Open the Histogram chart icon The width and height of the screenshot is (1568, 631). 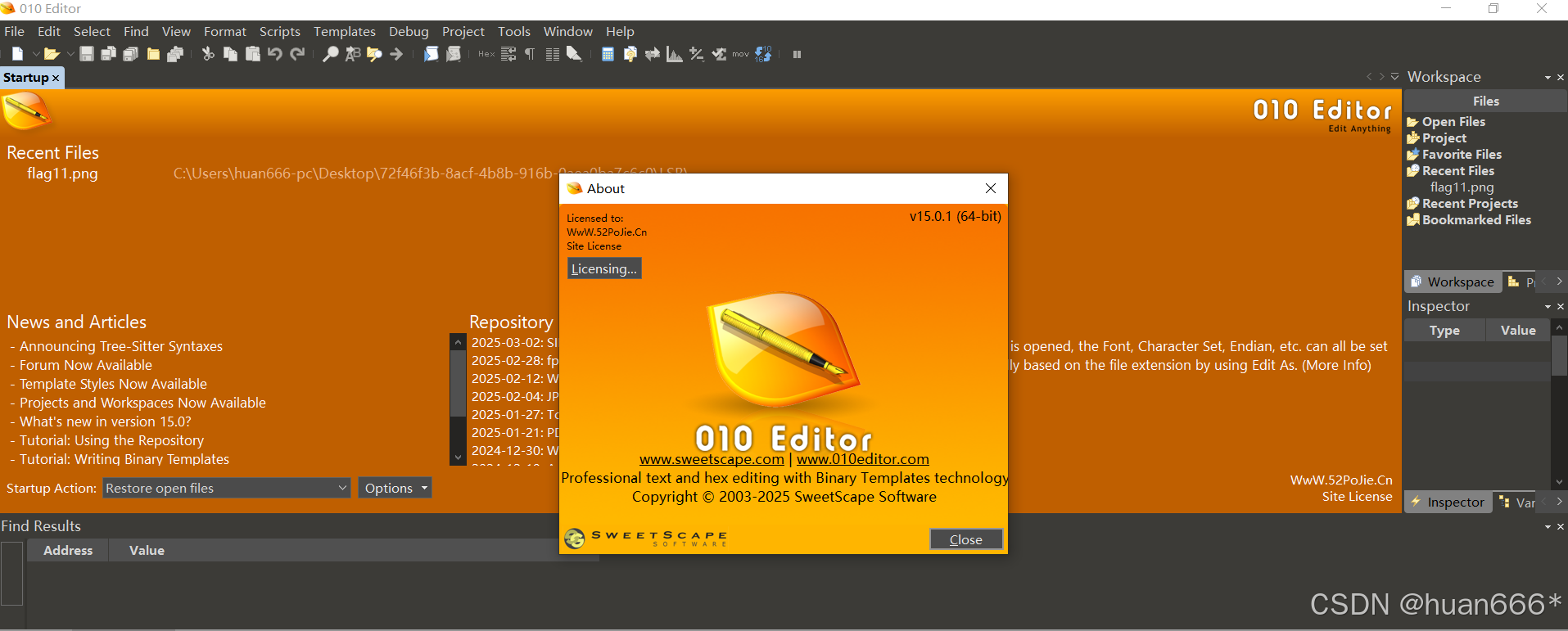675,54
